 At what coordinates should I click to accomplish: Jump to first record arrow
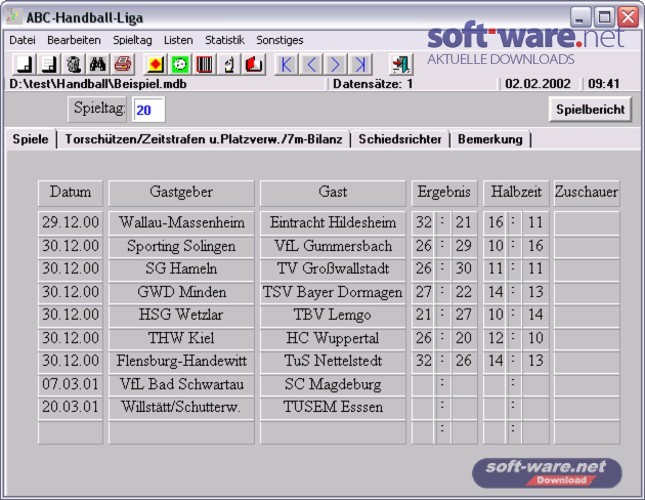click(x=286, y=64)
